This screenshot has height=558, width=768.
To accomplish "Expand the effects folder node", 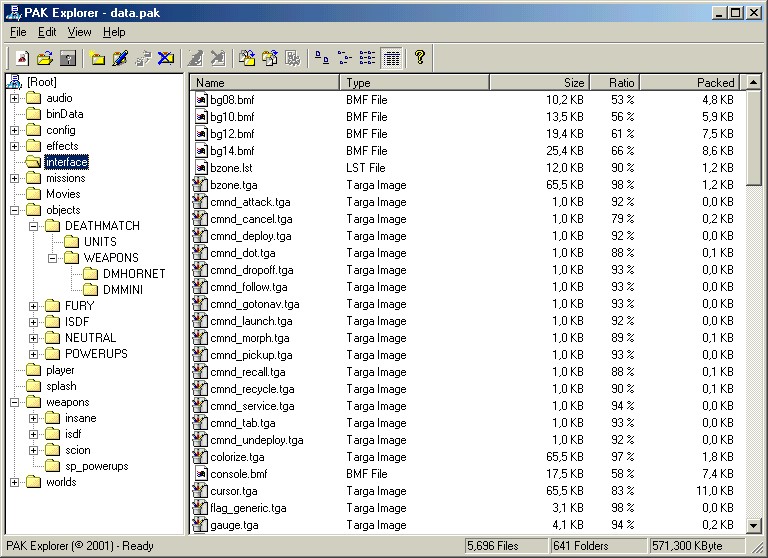I will tap(15, 146).
